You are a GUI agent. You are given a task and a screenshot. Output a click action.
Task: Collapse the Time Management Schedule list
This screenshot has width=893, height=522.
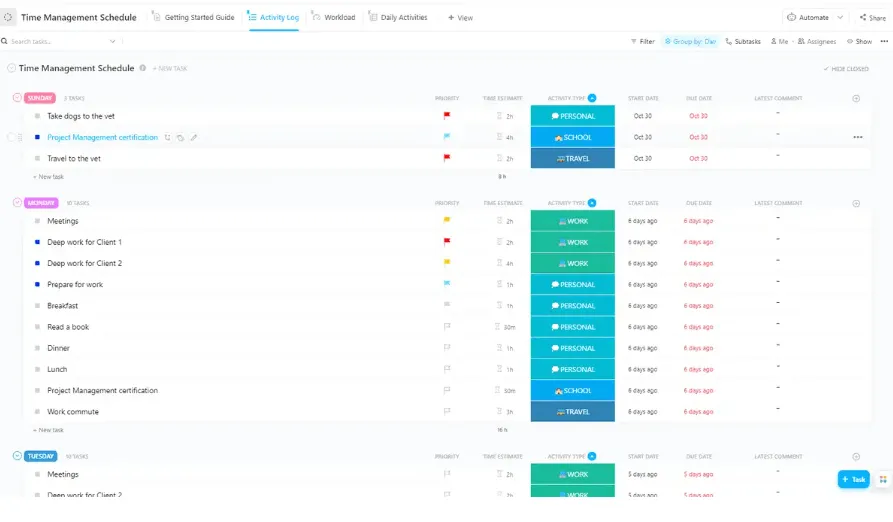tap(11, 68)
